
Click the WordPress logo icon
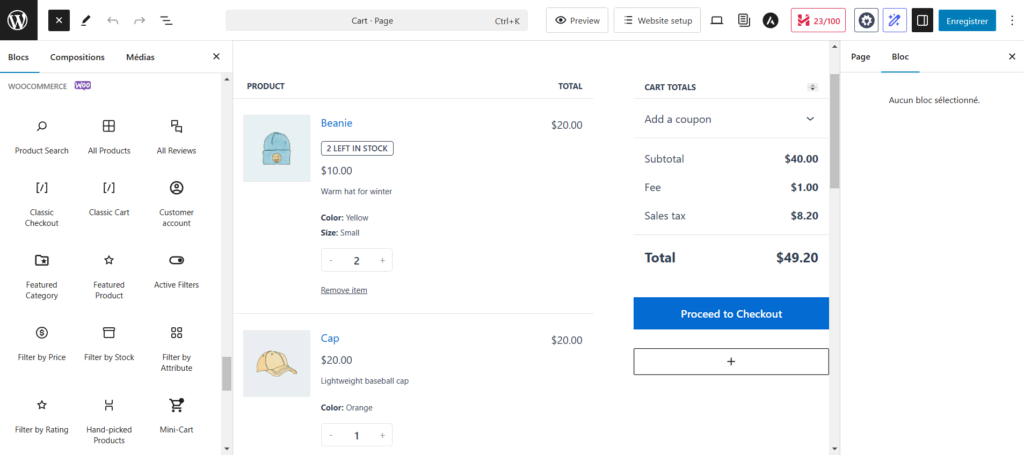[19, 19]
